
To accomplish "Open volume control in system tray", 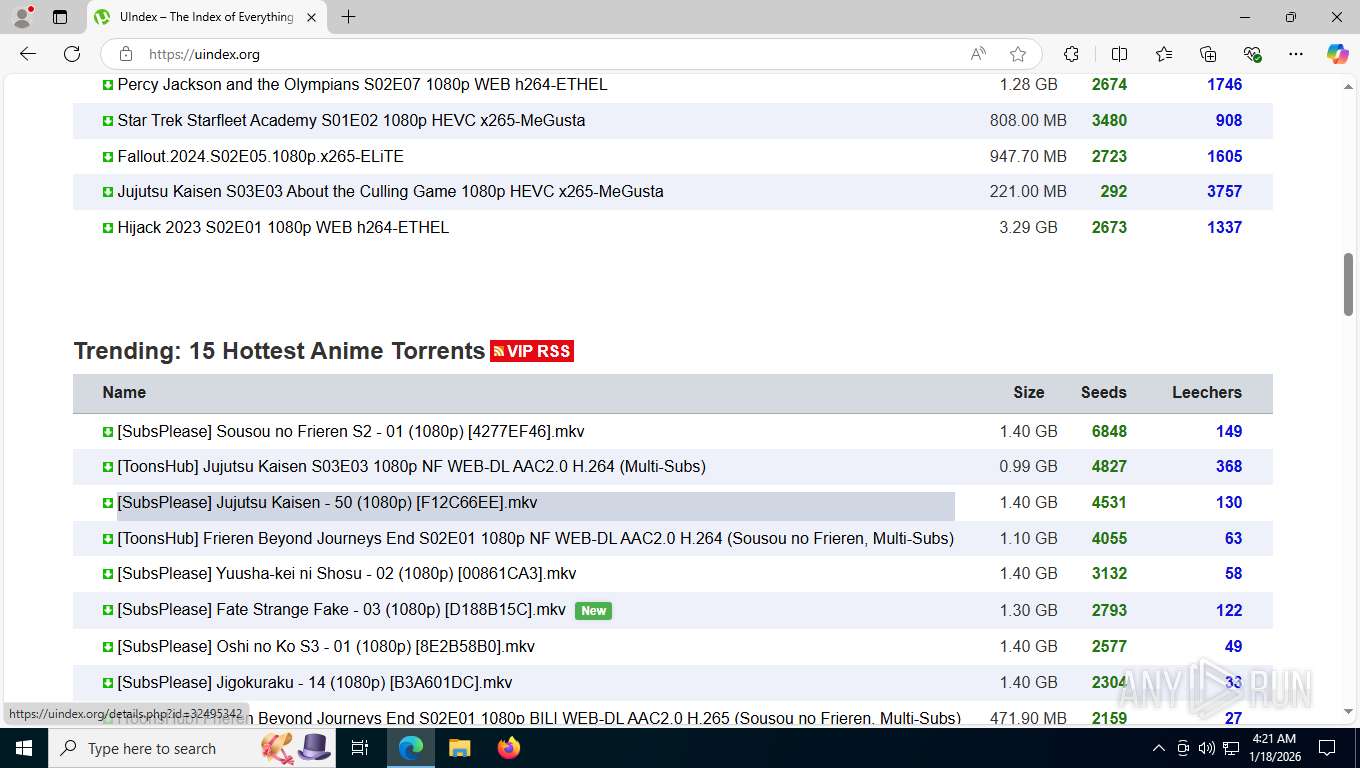I will point(1206,748).
